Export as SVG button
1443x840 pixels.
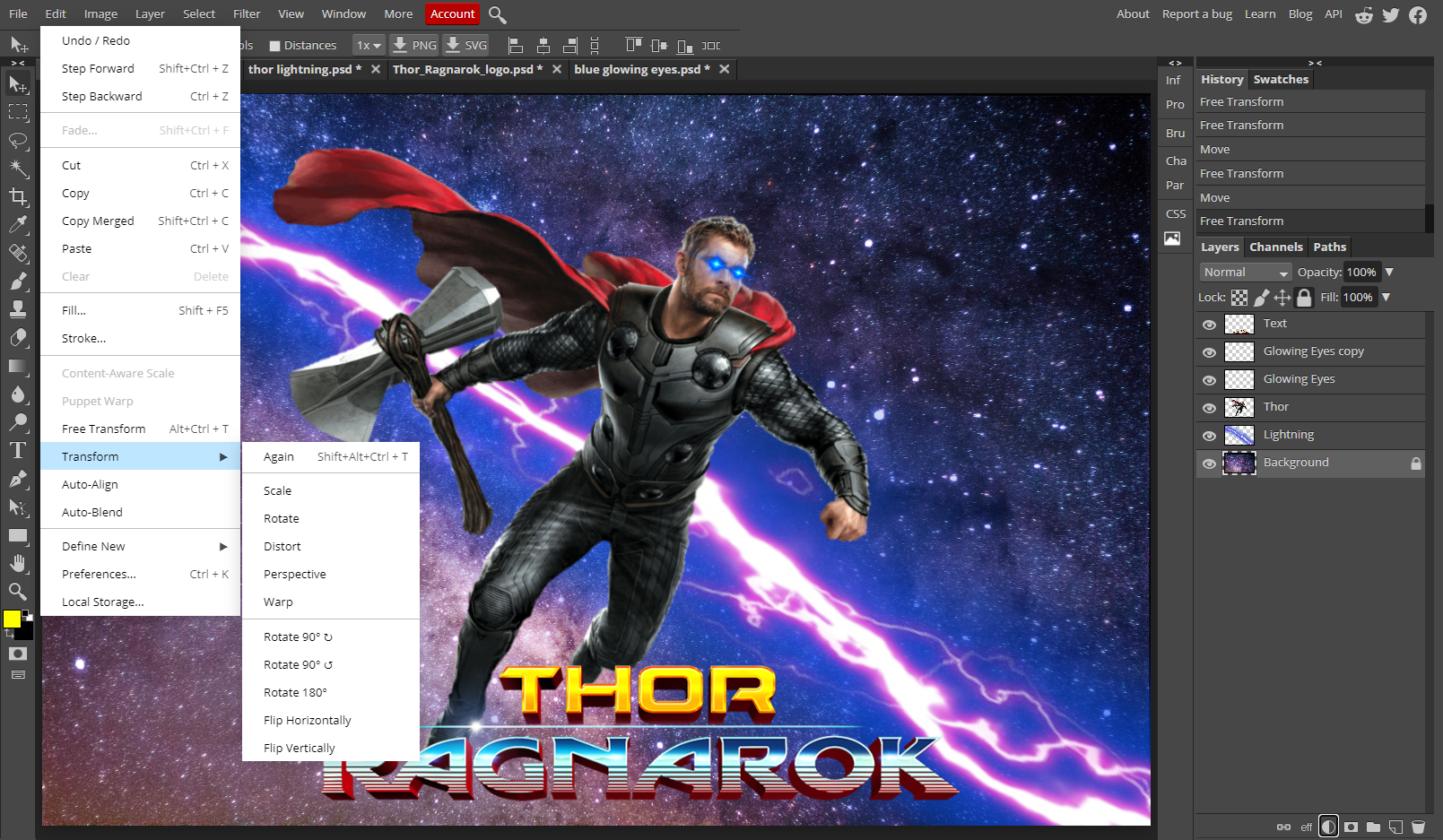(466, 46)
